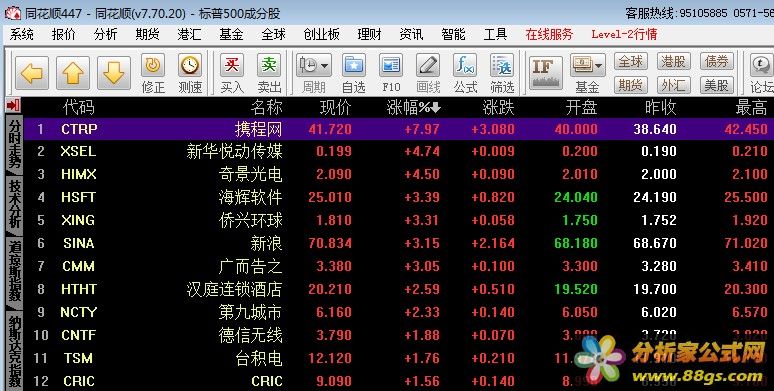Open the 全球 menu in menu bar
The height and width of the screenshot is (391, 774).
click(273, 35)
